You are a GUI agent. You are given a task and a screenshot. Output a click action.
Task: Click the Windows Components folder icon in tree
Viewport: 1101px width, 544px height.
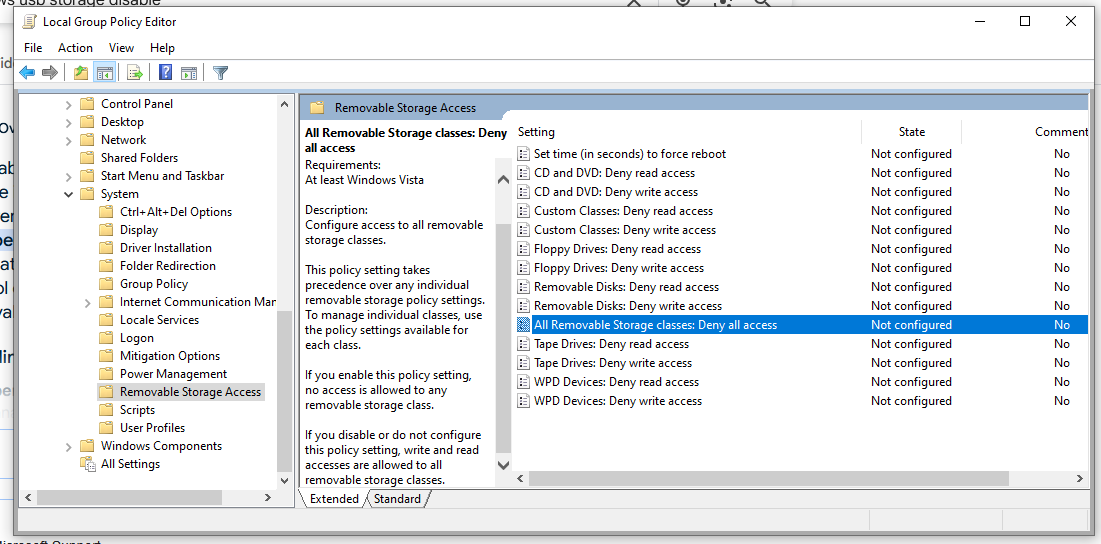[x=87, y=446]
